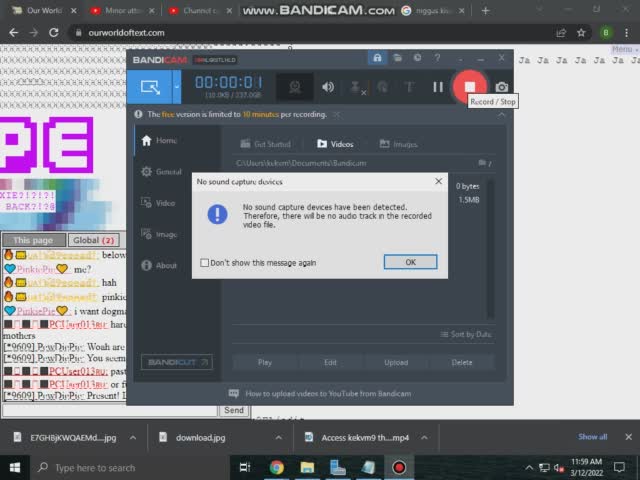Open Video settings in Bandicam sidebar
Screen dimensions: 640x480
pyautogui.click(x=158, y=203)
